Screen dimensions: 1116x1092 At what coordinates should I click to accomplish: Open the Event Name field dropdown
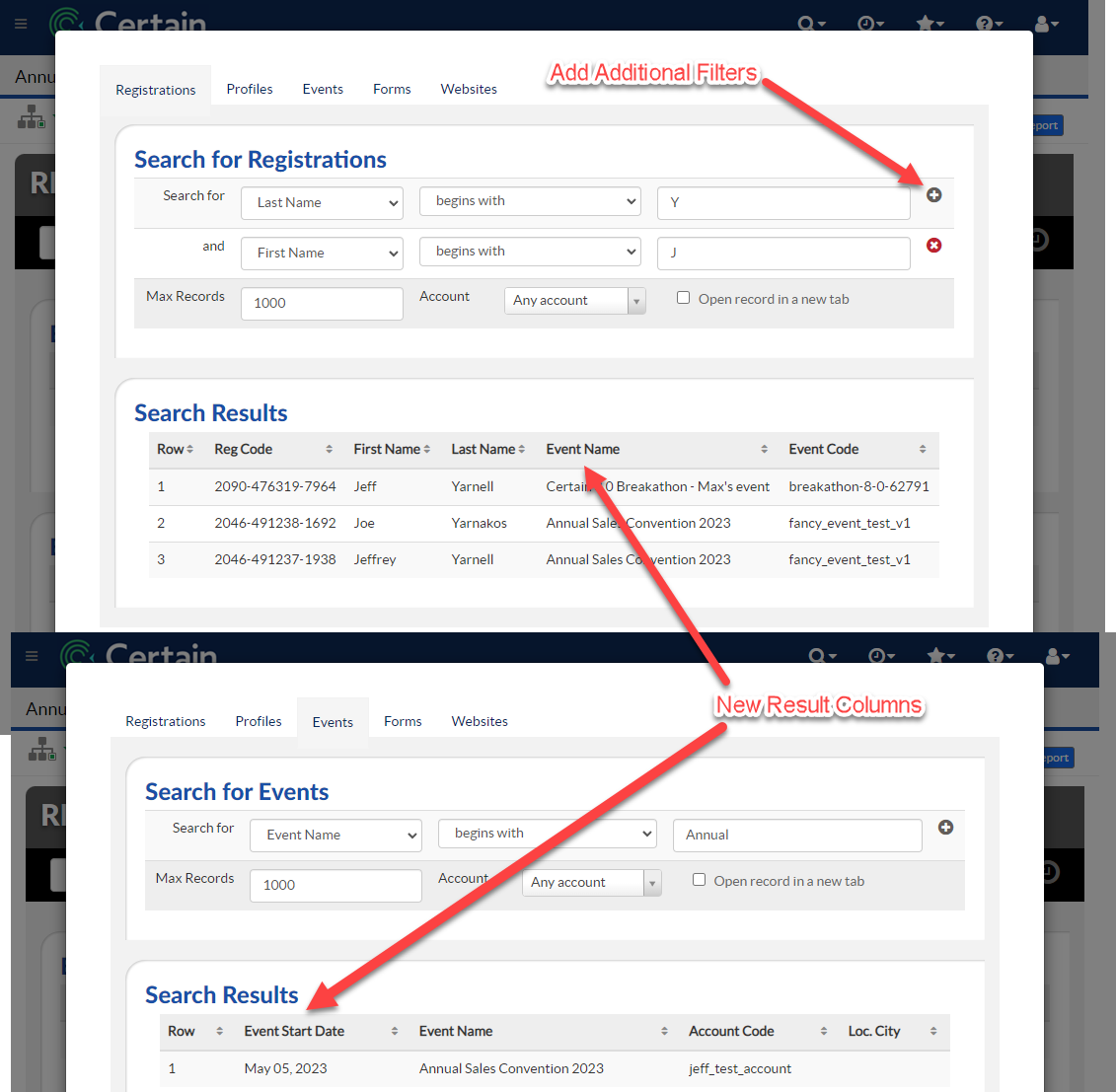tap(335, 836)
